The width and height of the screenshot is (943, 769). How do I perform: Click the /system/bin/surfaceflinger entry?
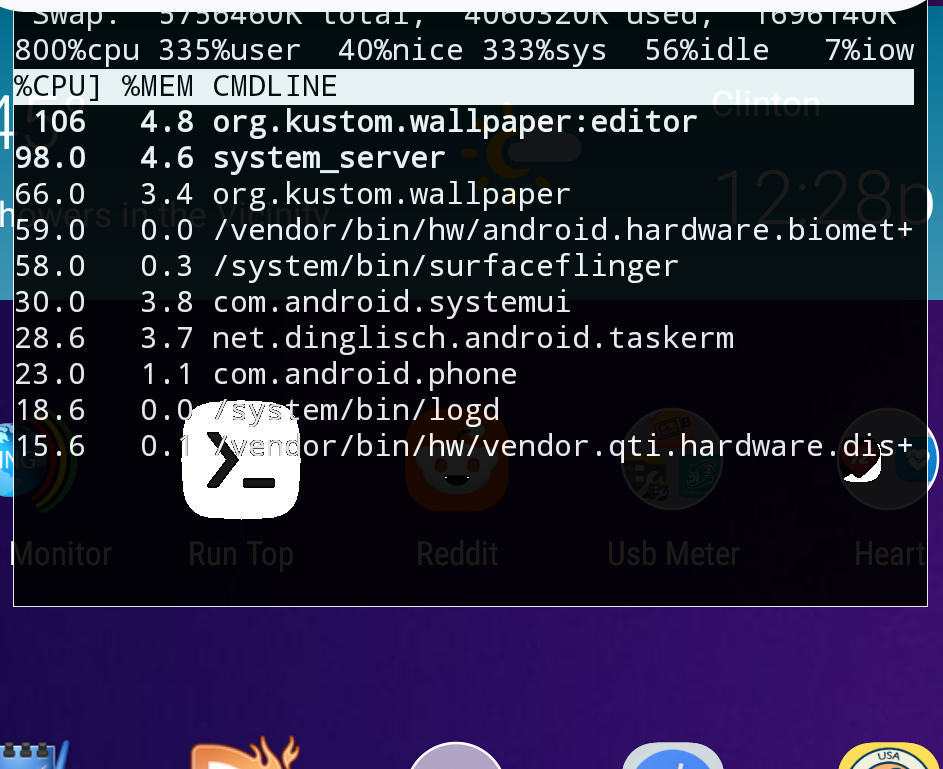click(445, 266)
